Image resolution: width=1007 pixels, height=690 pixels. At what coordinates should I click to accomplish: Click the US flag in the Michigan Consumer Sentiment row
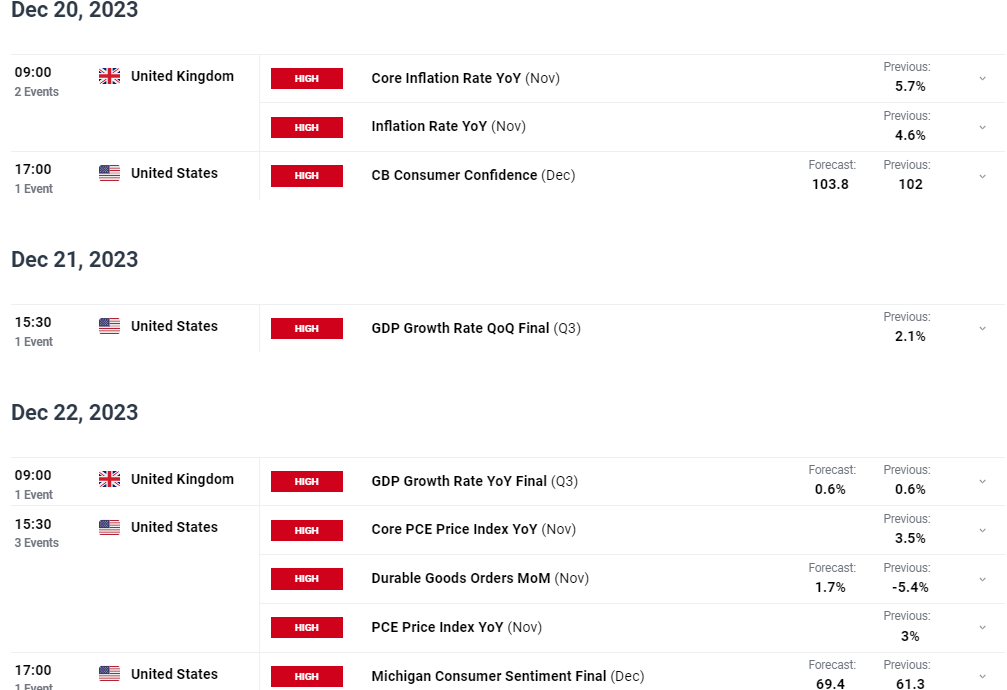click(x=109, y=673)
